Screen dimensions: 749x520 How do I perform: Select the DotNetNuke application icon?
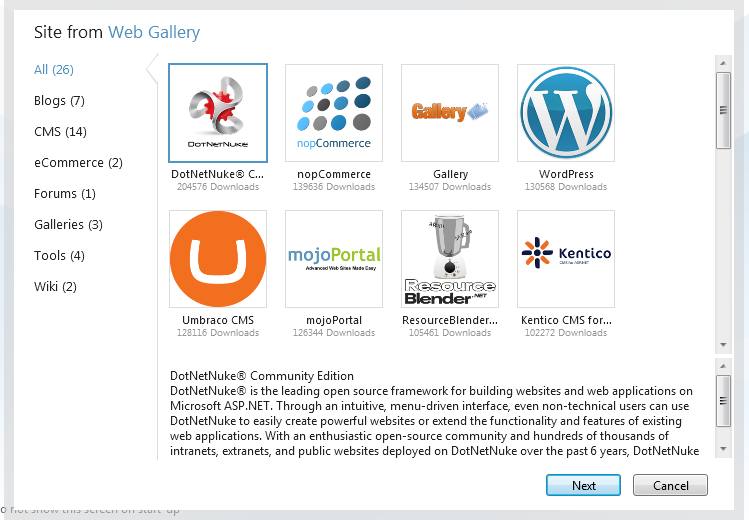click(x=218, y=113)
